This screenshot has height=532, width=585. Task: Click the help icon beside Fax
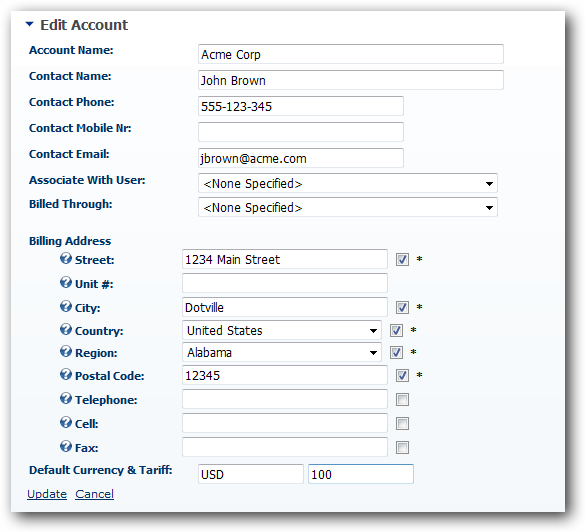[66, 446]
